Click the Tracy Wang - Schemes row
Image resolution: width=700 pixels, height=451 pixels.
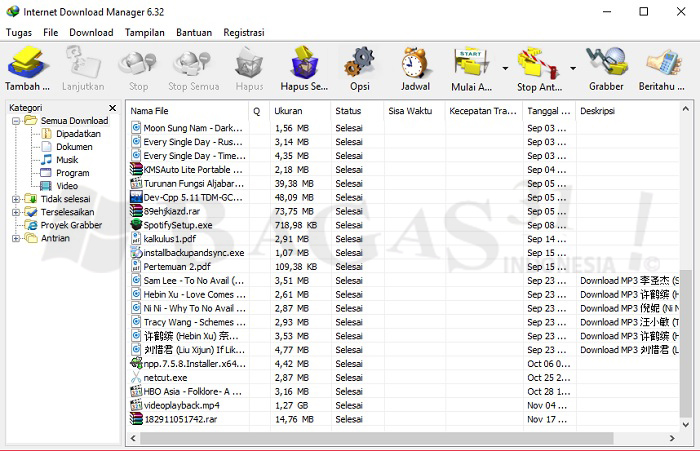coord(404,322)
